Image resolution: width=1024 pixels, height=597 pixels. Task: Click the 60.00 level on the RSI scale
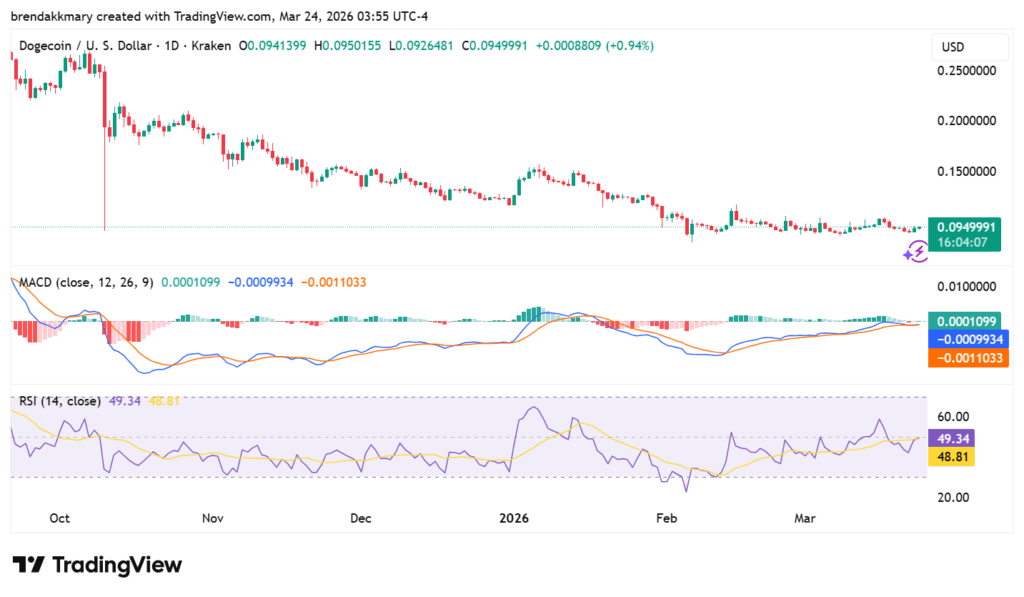954,417
